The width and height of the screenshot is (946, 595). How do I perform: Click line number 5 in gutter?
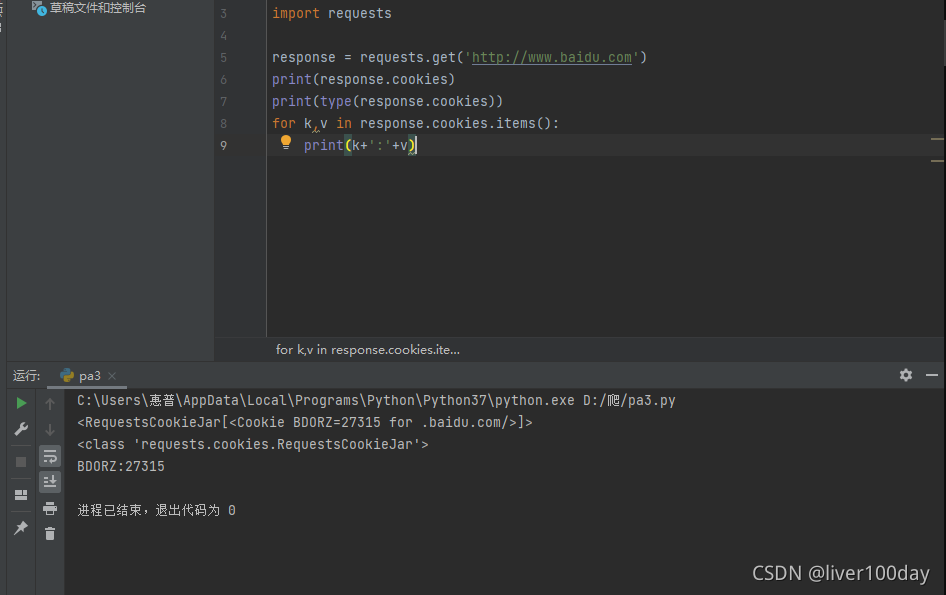(x=223, y=57)
